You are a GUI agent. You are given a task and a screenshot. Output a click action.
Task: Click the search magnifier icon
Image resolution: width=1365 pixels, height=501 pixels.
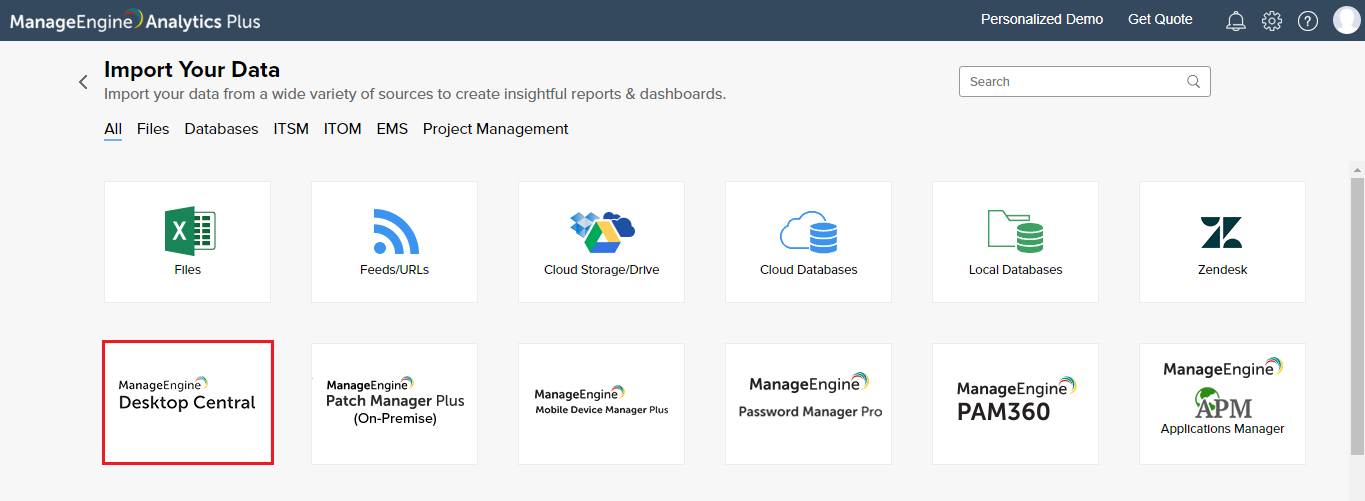click(x=1193, y=82)
